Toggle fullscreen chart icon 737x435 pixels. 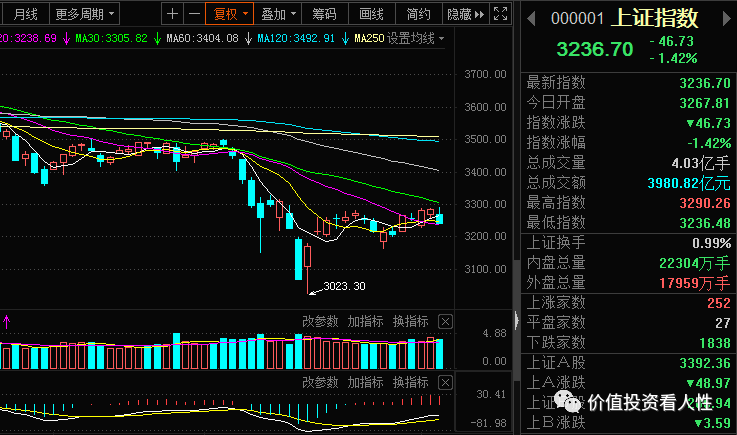coord(501,14)
